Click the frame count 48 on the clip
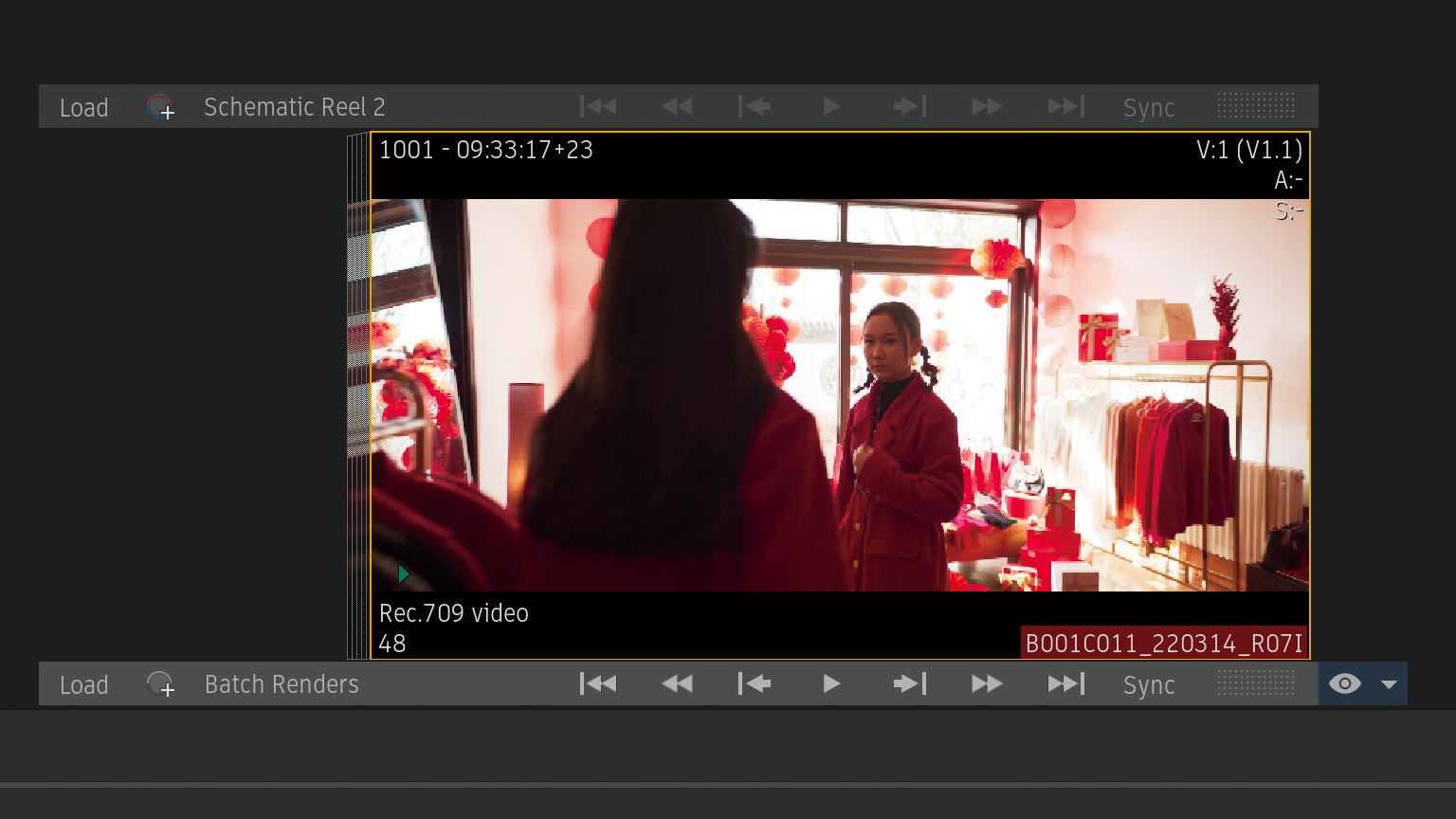This screenshot has width=1456, height=819. click(392, 644)
